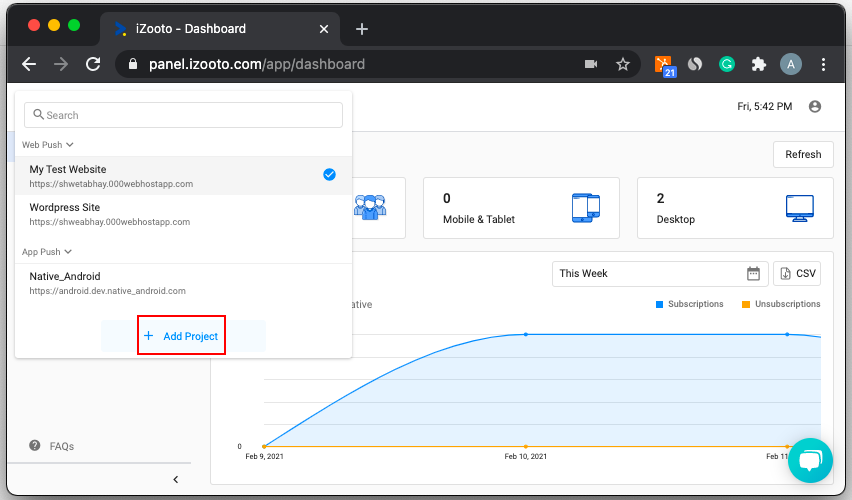Click the https://shwetabhay.000webhostapp.com URL text
Viewport: 852px width, 500px height.
111,184
